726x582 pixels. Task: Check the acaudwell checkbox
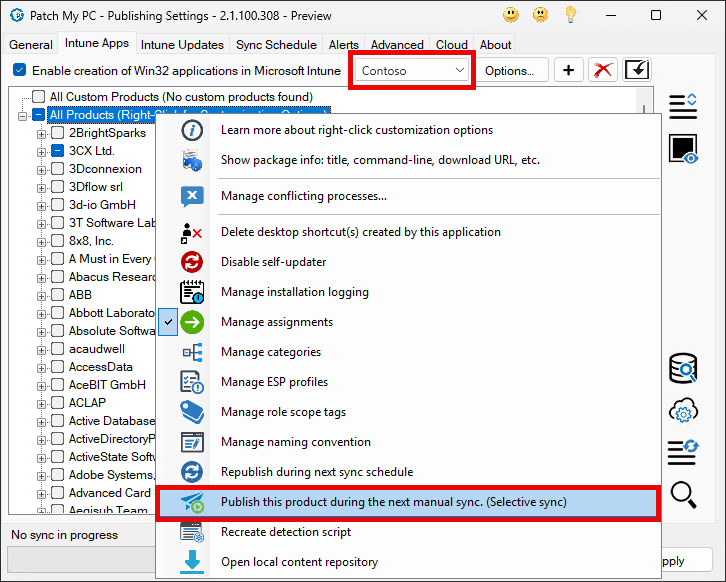[x=57, y=349]
